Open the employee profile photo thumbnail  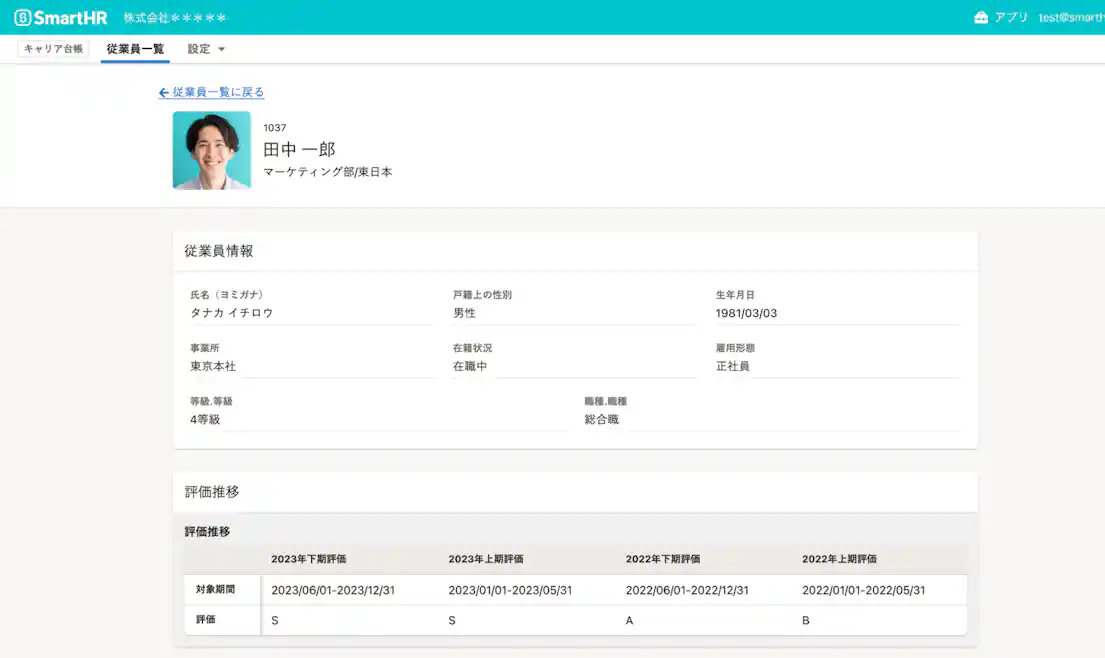tap(211, 150)
